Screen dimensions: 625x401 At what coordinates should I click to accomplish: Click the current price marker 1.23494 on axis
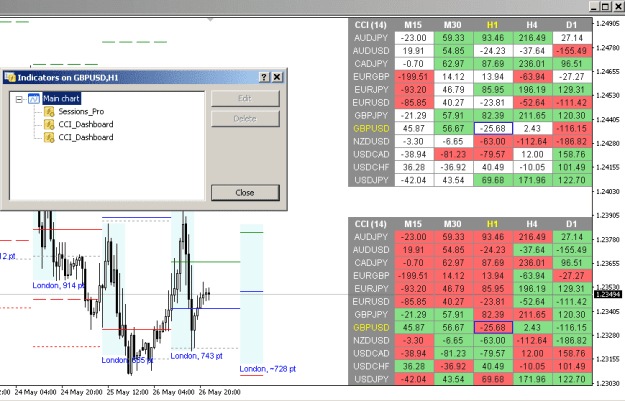[608, 295]
